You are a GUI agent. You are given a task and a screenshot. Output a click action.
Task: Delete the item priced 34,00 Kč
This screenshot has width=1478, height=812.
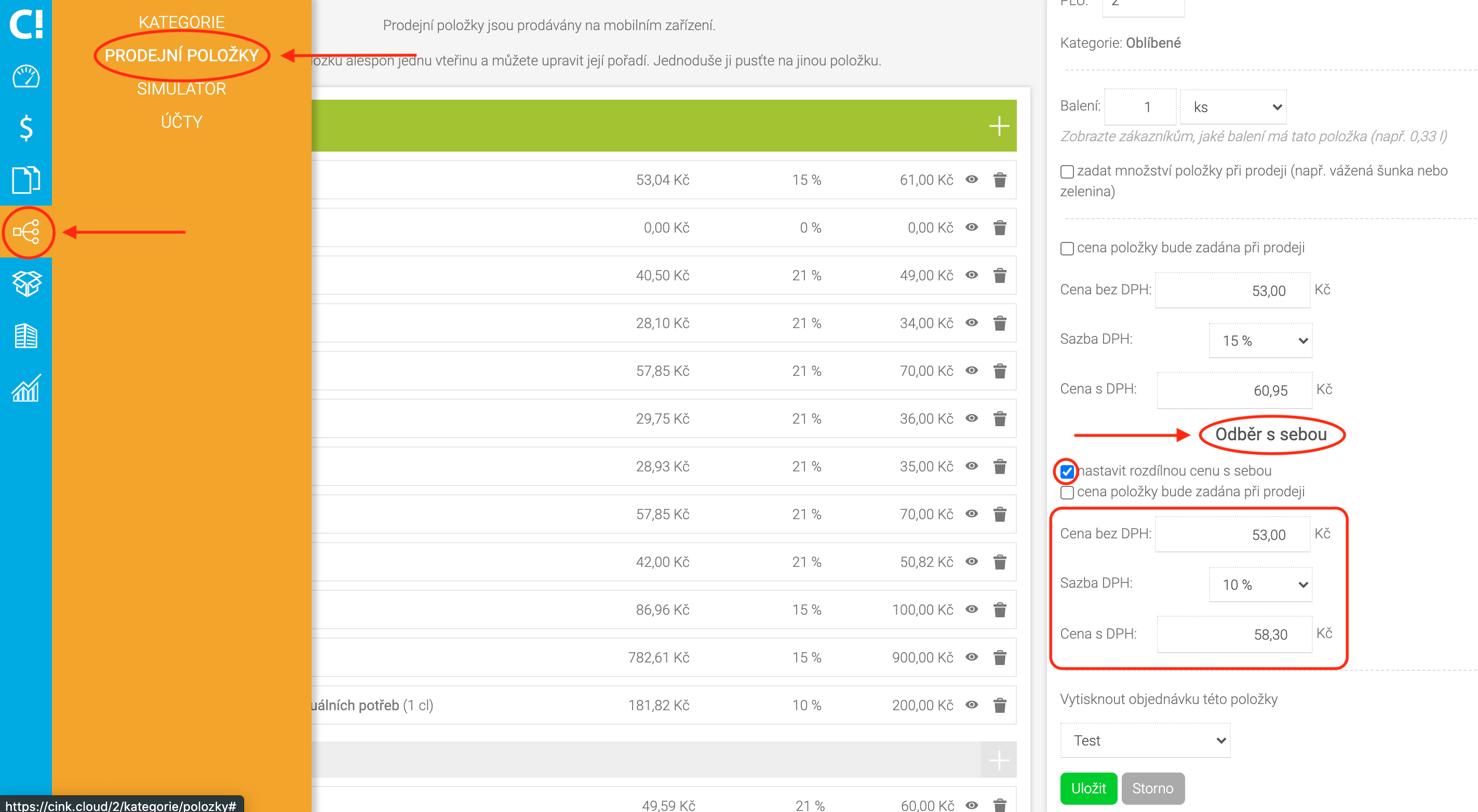[x=1000, y=323]
